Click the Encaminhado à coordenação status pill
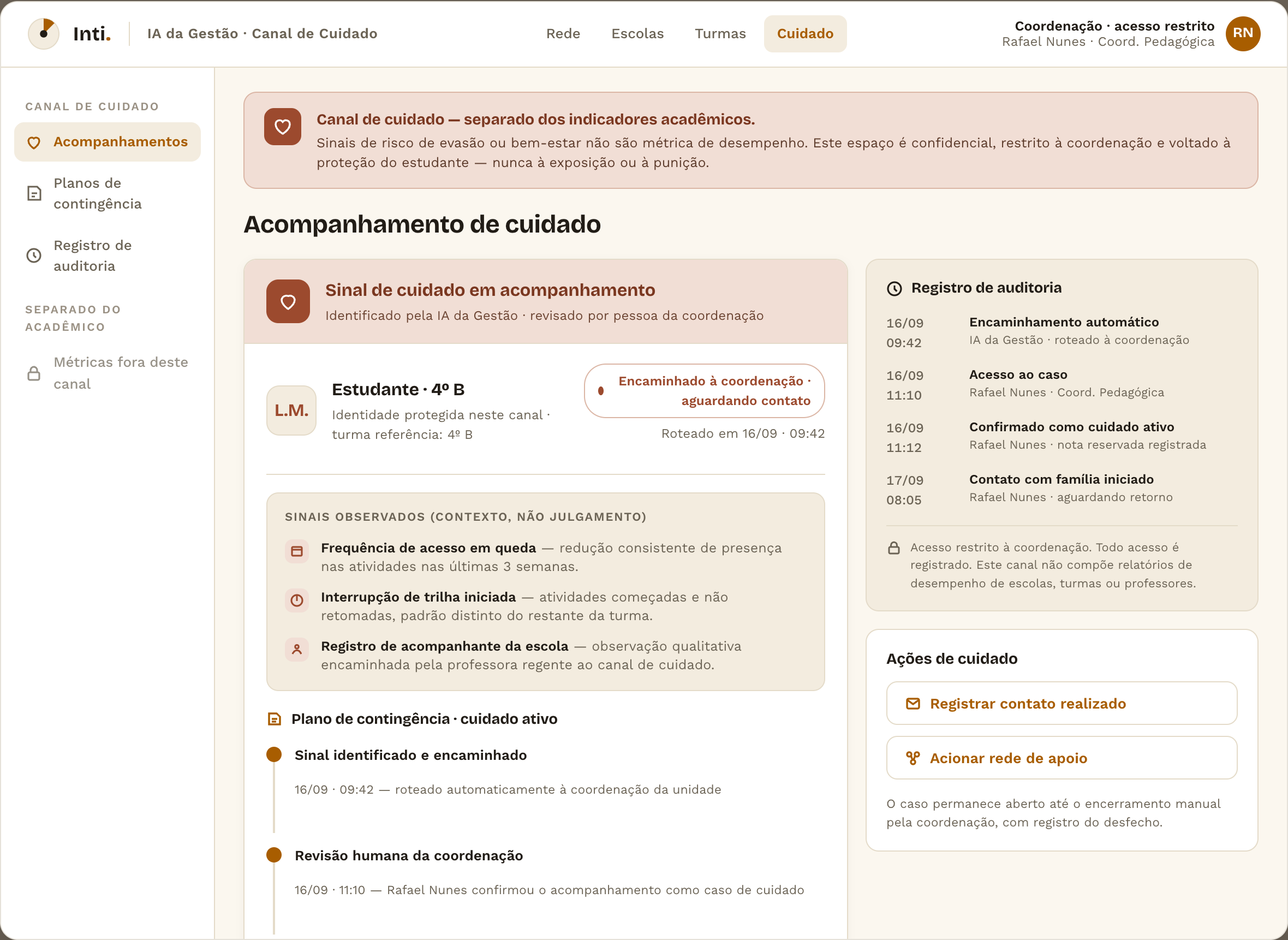Screen dimensions: 1288x940 click(x=704, y=391)
